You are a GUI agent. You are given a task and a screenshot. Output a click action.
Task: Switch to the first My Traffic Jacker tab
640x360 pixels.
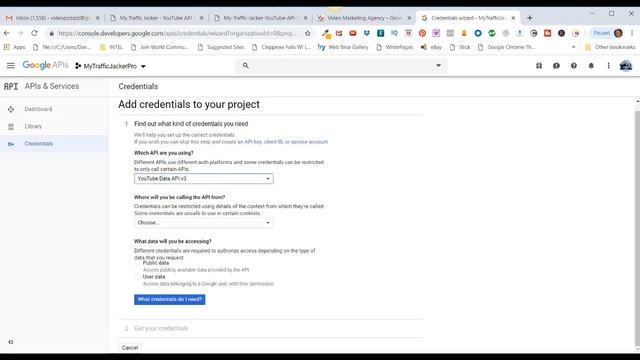156,18
